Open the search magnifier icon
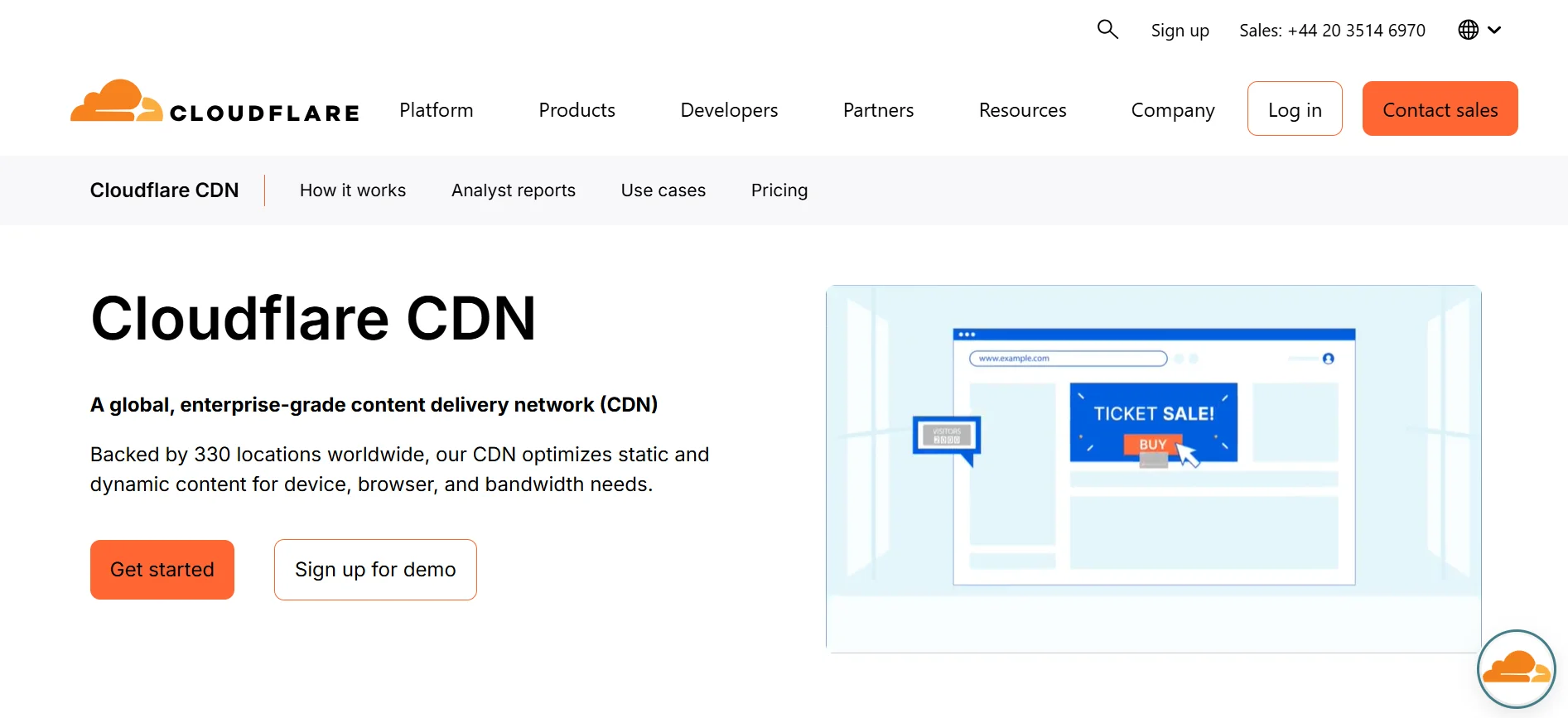Image resolution: width=1568 pixels, height=718 pixels. click(1107, 30)
